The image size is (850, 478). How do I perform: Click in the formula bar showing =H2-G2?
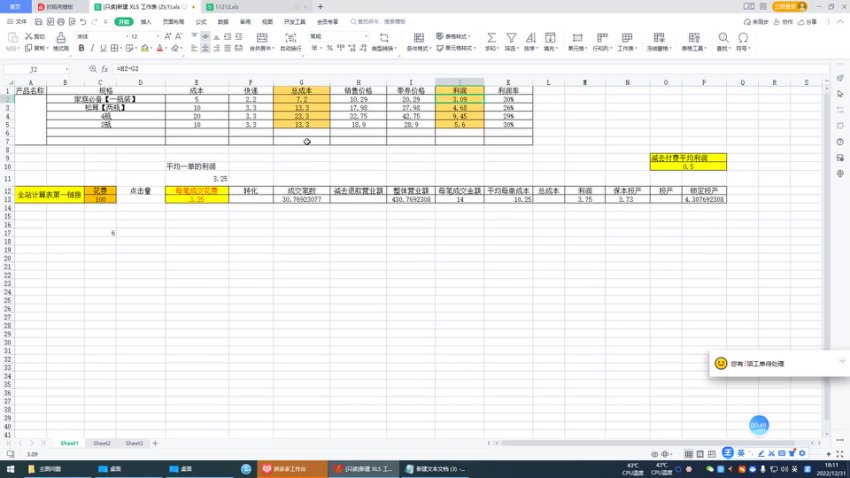[x=466, y=69]
